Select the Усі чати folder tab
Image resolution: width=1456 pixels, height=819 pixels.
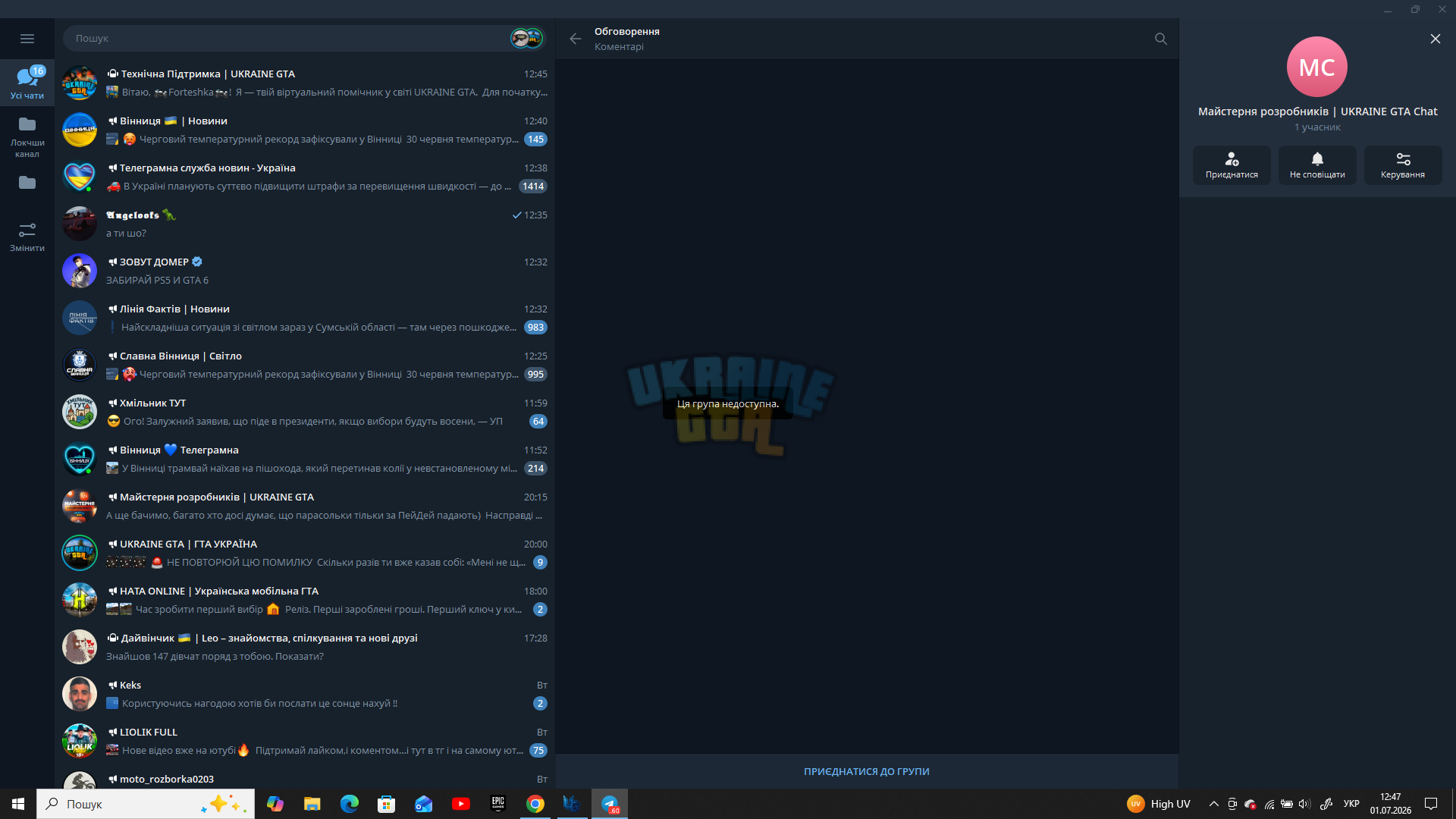[27, 83]
